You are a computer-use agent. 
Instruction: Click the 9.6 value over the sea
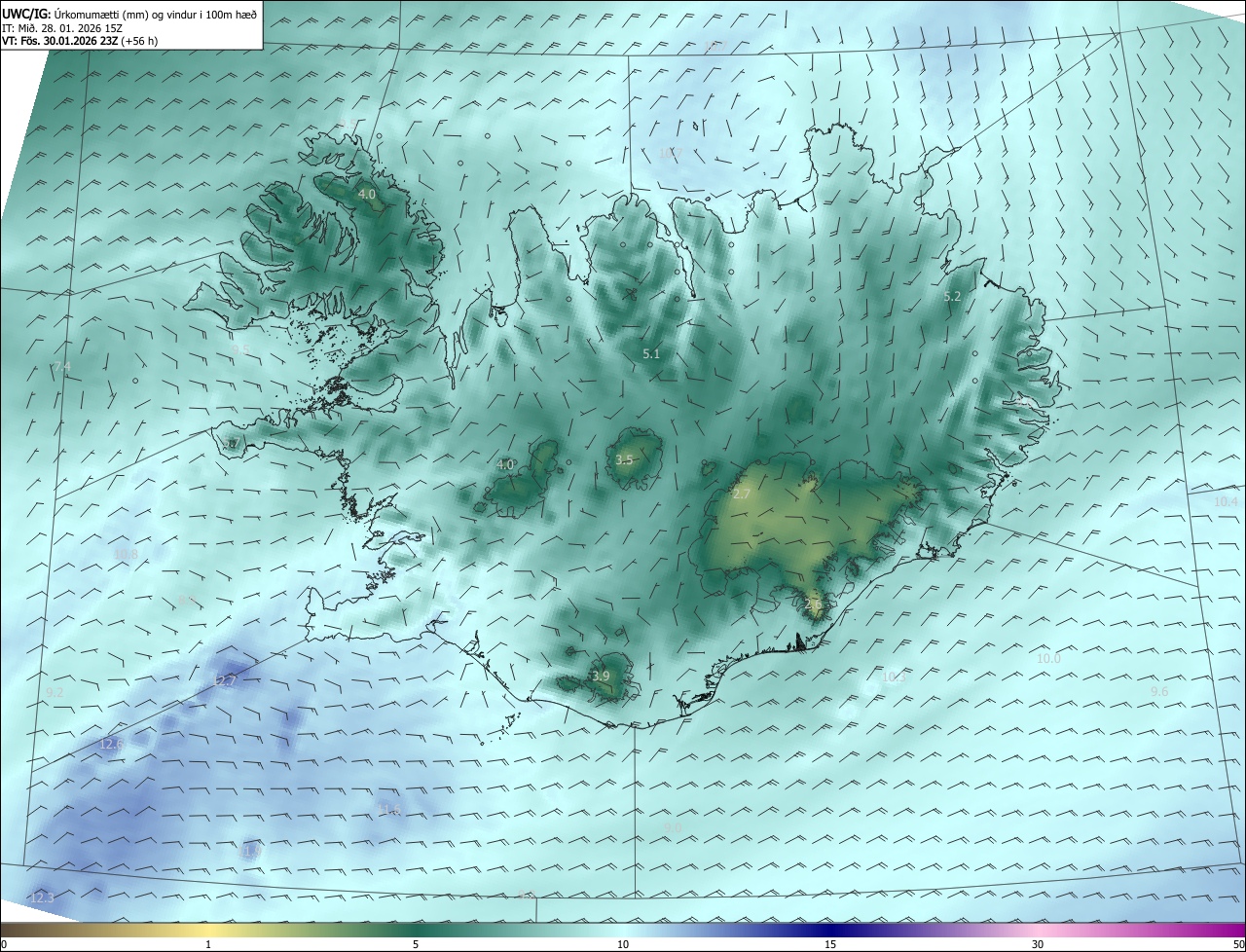click(x=1159, y=691)
